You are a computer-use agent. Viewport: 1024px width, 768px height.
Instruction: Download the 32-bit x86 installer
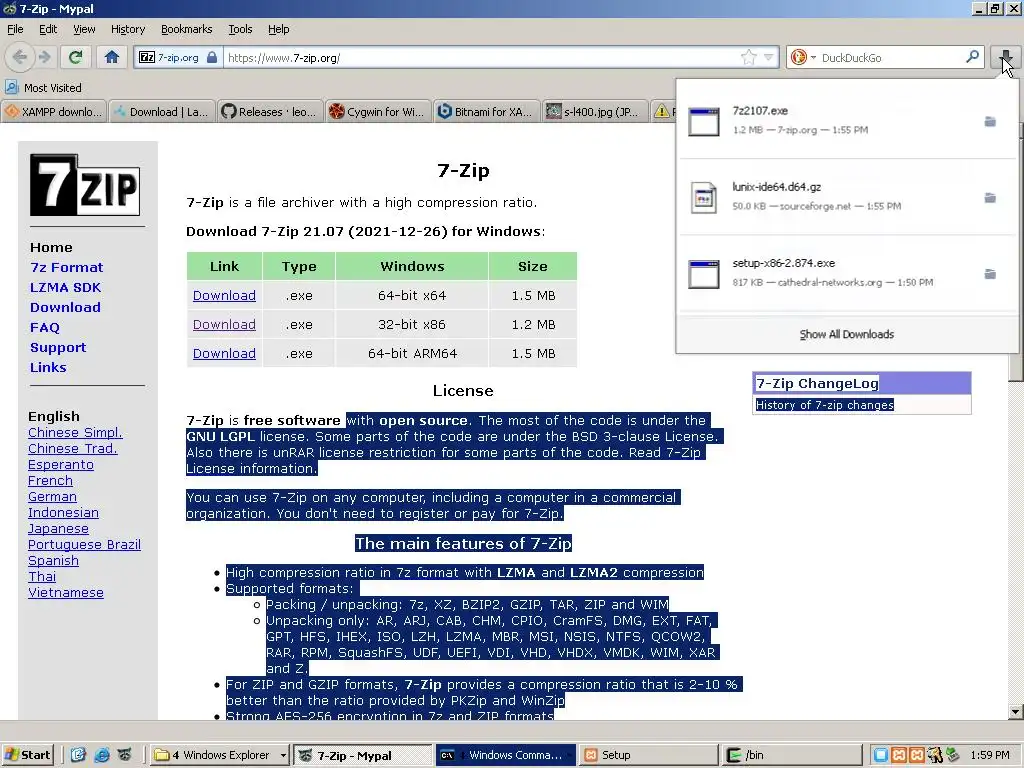pos(224,324)
